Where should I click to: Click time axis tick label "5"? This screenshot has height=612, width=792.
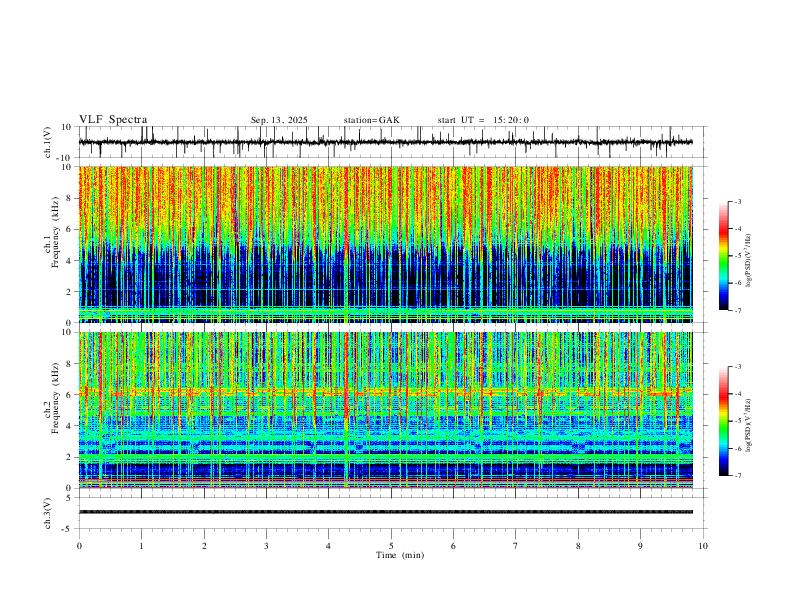pyautogui.click(x=391, y=546)
